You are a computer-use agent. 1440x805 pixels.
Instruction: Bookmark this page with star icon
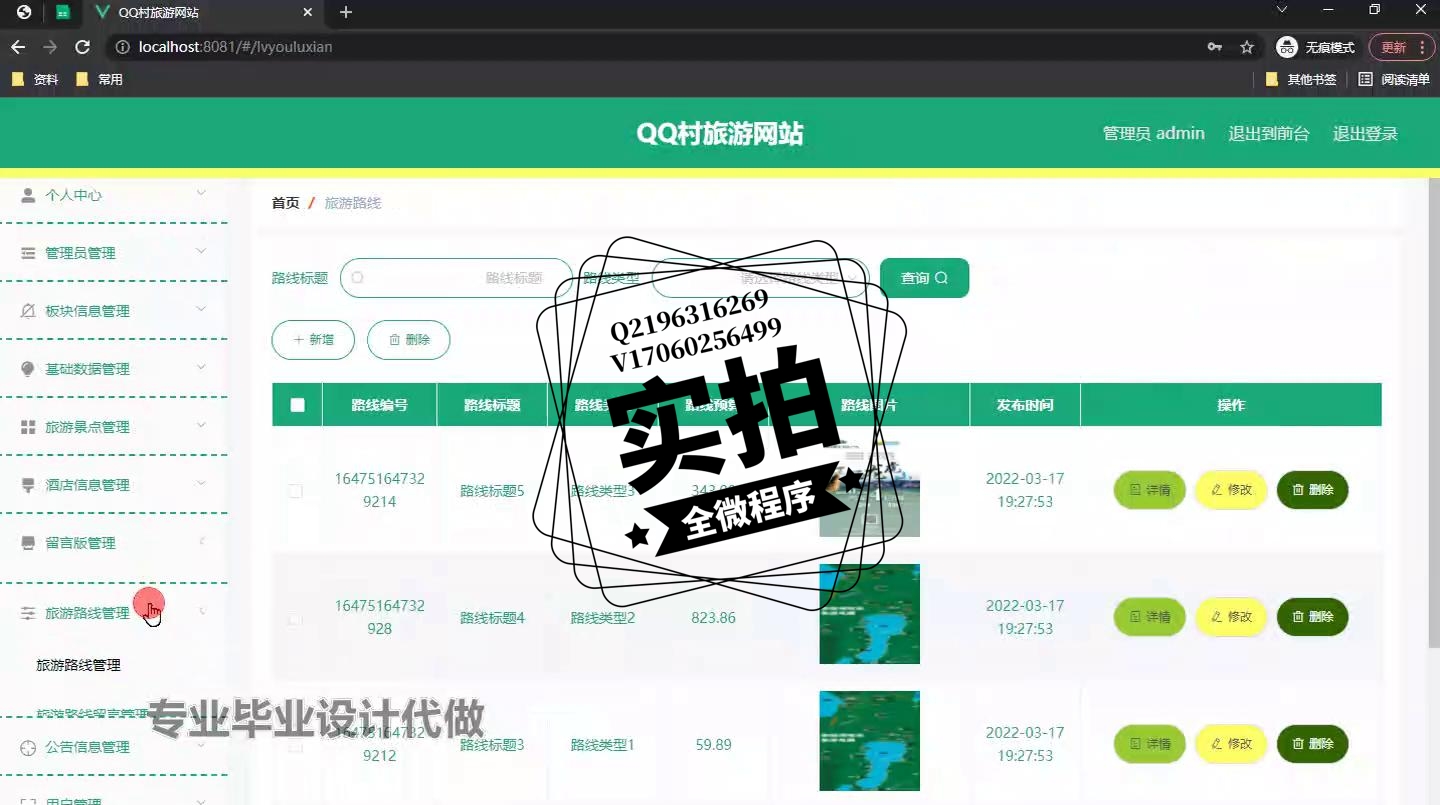pyautogui.click(x=1247, y=47)
